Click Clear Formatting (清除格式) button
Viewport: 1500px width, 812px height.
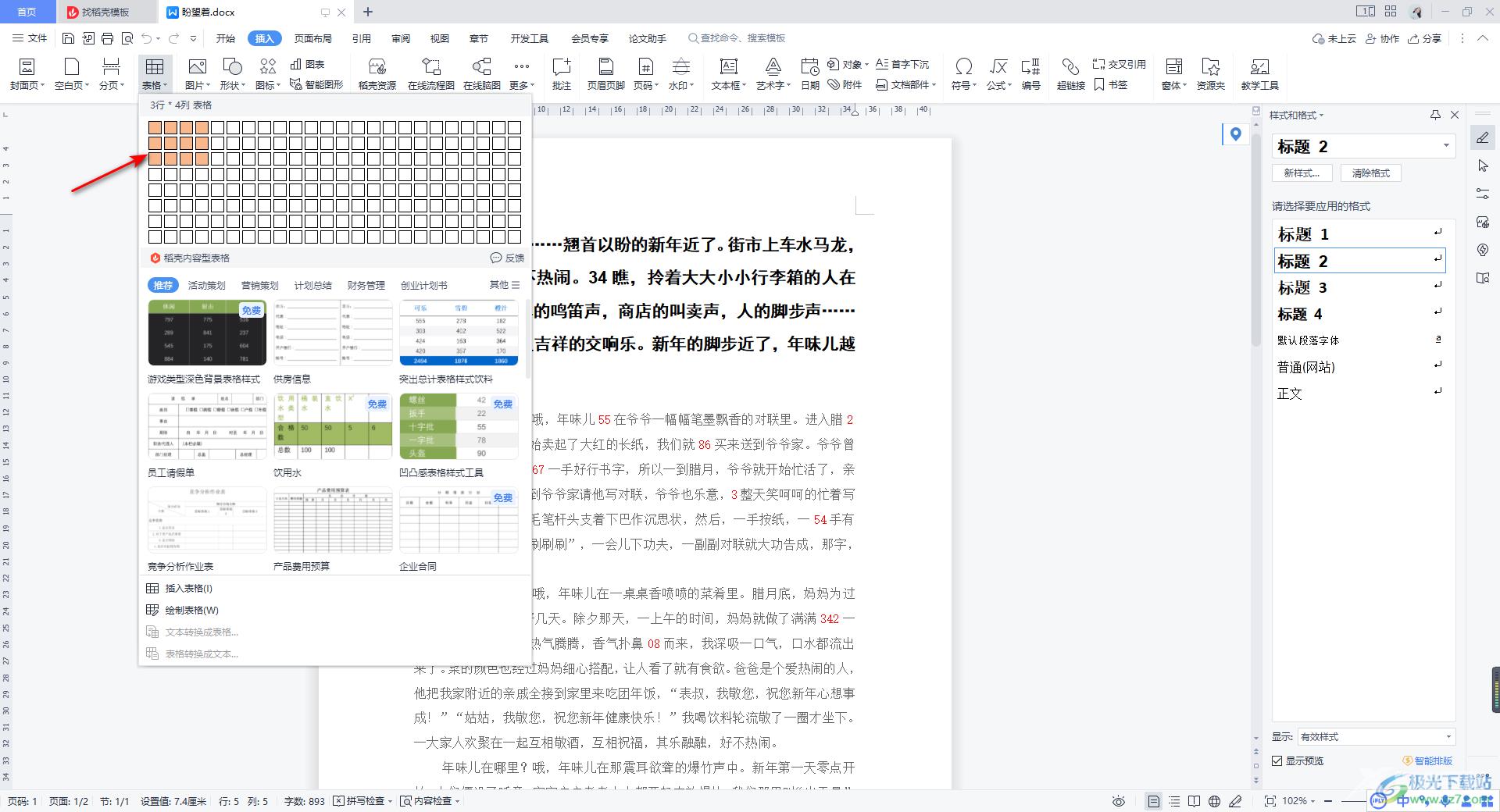pos(1371,173)
